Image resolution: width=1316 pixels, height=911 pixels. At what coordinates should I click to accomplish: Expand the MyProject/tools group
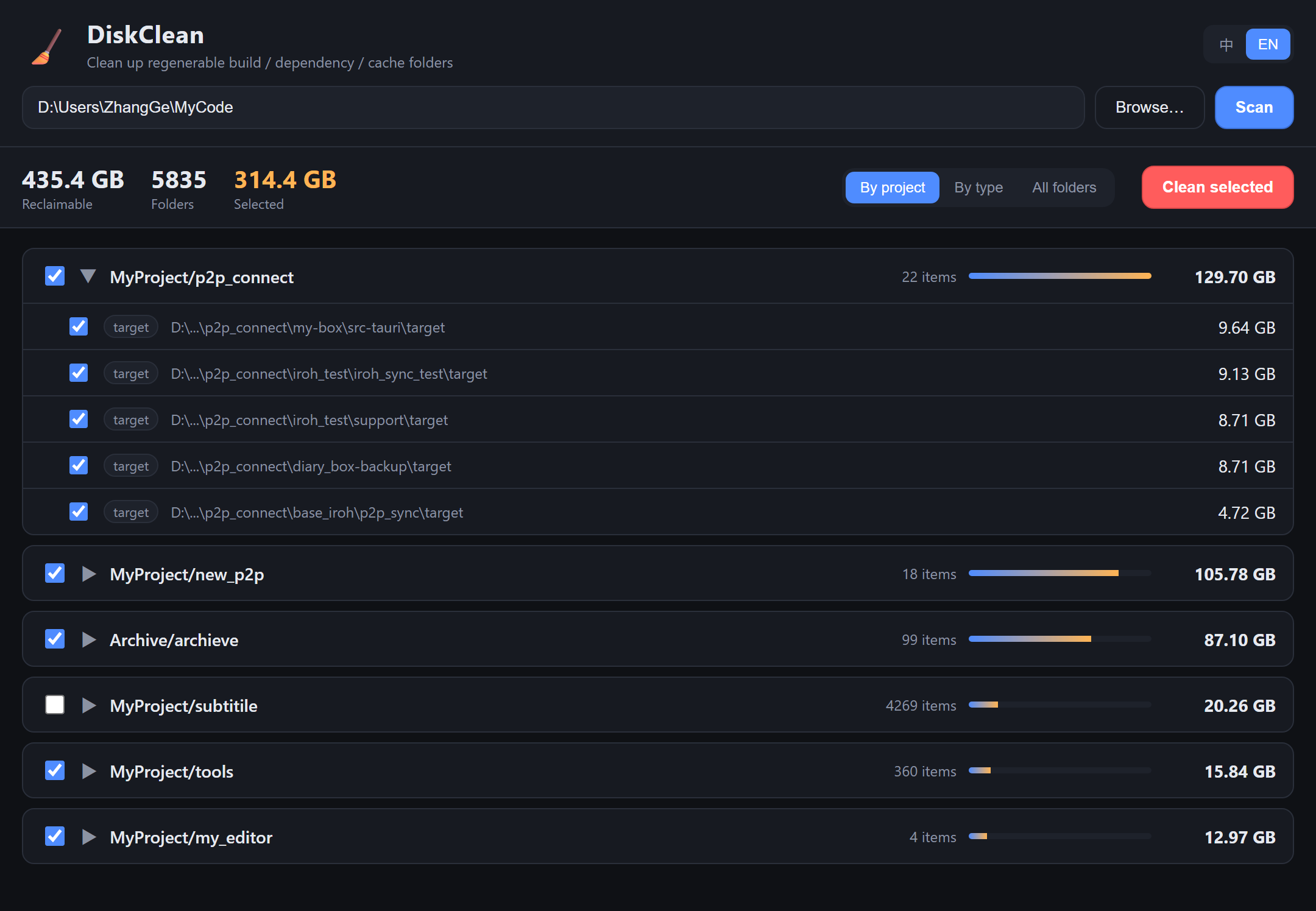[x=89, y=771]
